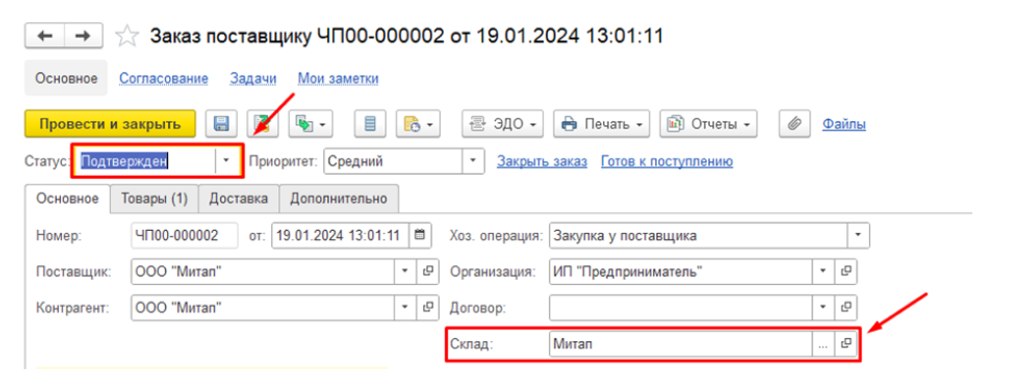Select the Основное navigation section
Screen dimensions: 1019x389
(x=66, y=79)
